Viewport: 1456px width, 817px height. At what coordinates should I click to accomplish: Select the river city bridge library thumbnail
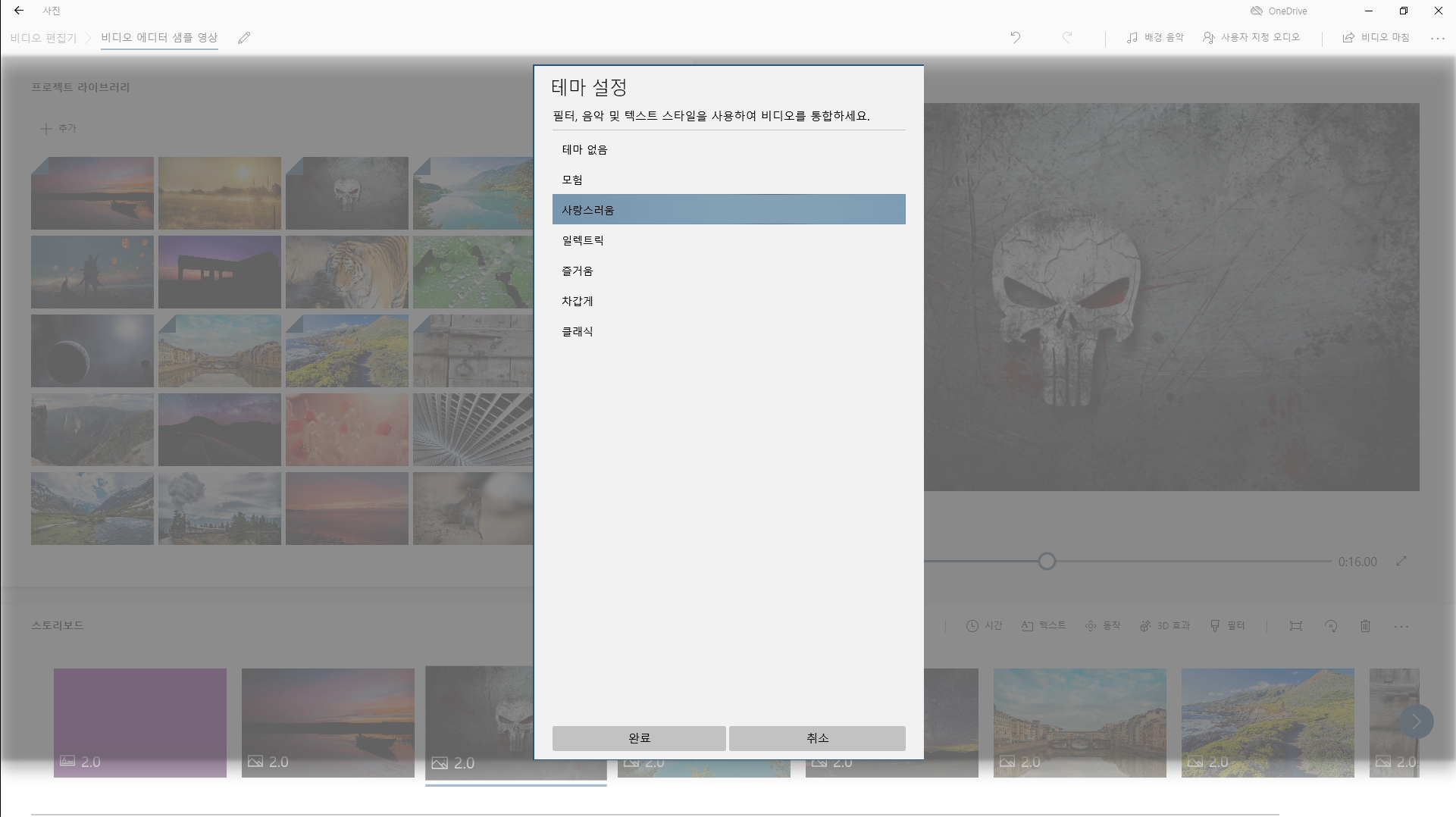[x=220, y=351]
